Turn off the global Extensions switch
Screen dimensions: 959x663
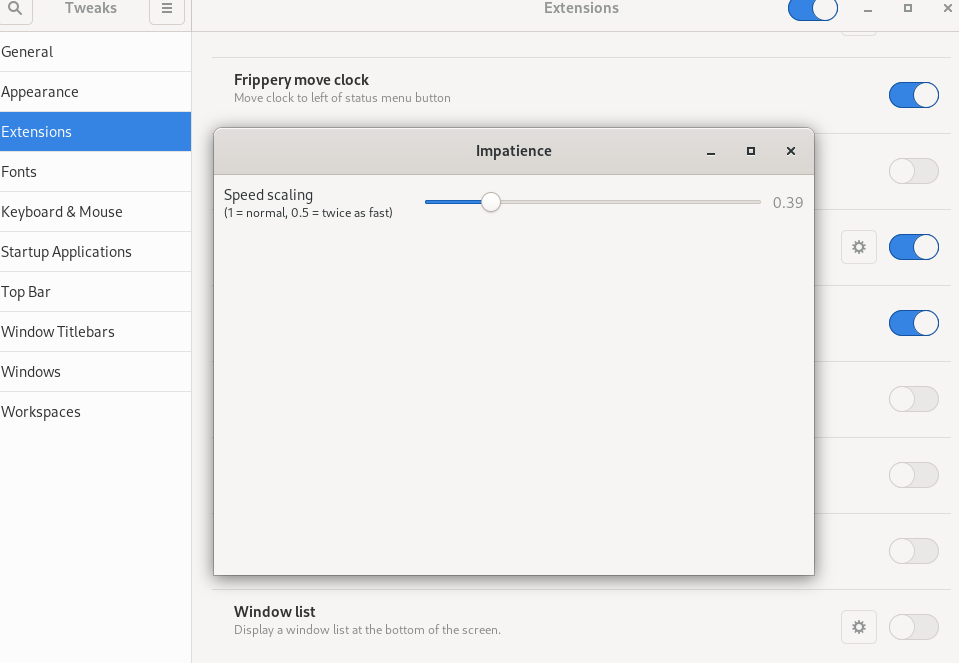812,8
